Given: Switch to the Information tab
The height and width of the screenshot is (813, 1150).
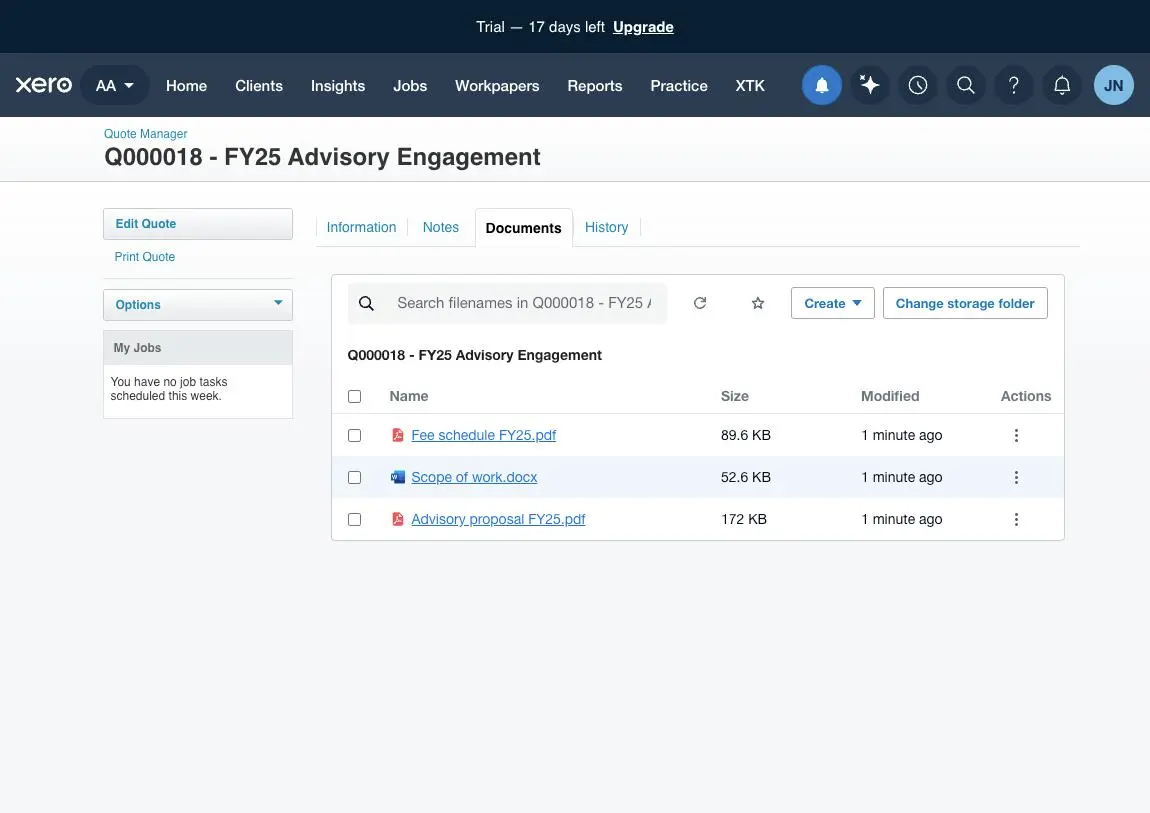Looking at the screenshot, I should pyautogui.click(x=361, y=227).
